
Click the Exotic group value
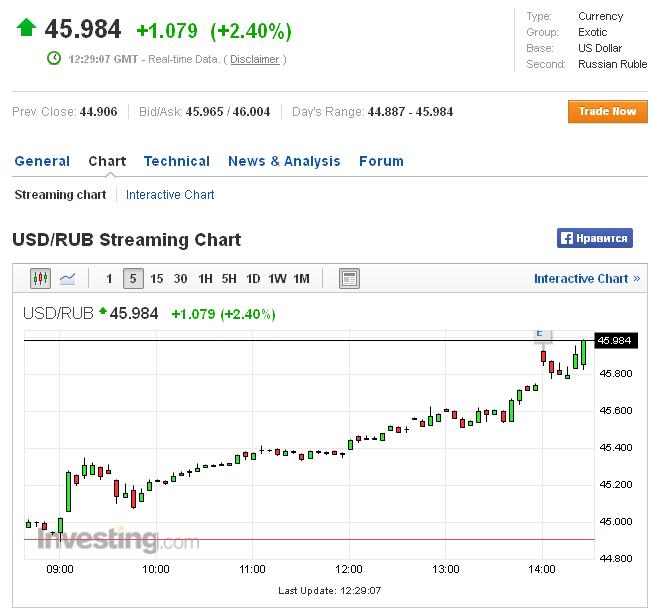tap(593, 32)
